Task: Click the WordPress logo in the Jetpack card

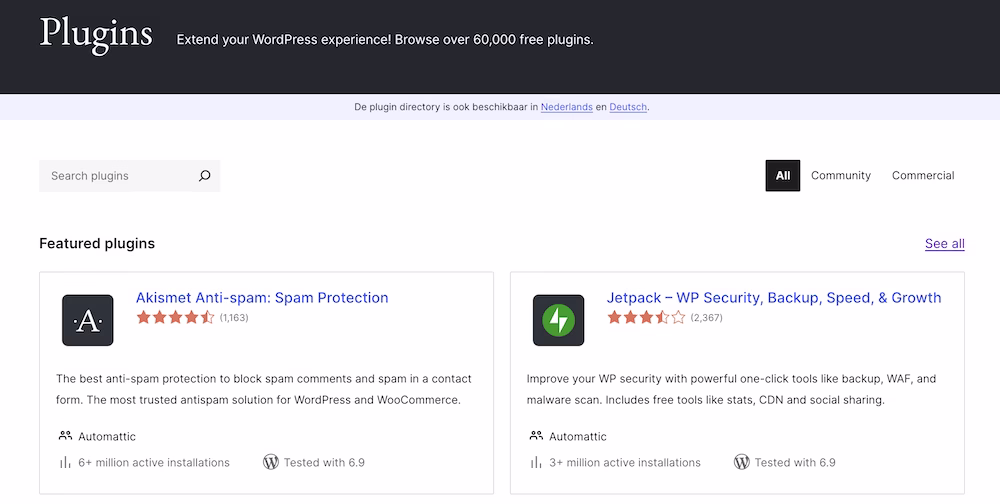Action: tap(742, 462)
